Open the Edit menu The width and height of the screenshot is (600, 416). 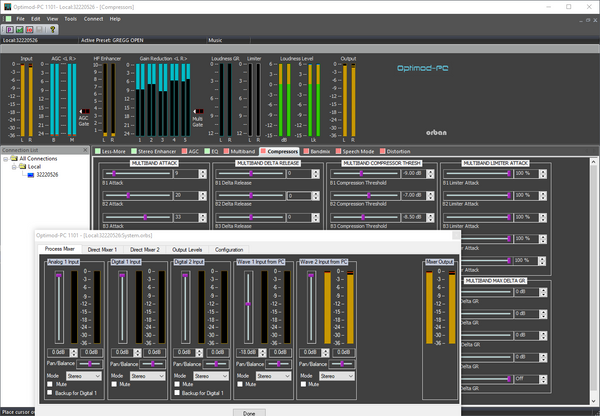click(x=36, y=19)
